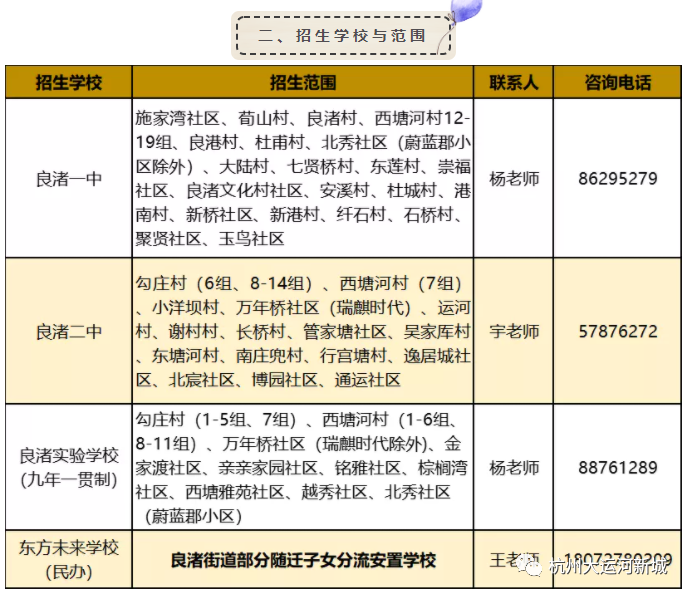Click phone number 57876272
This screenshot has width=690, height=597.
tap(617, 331)
